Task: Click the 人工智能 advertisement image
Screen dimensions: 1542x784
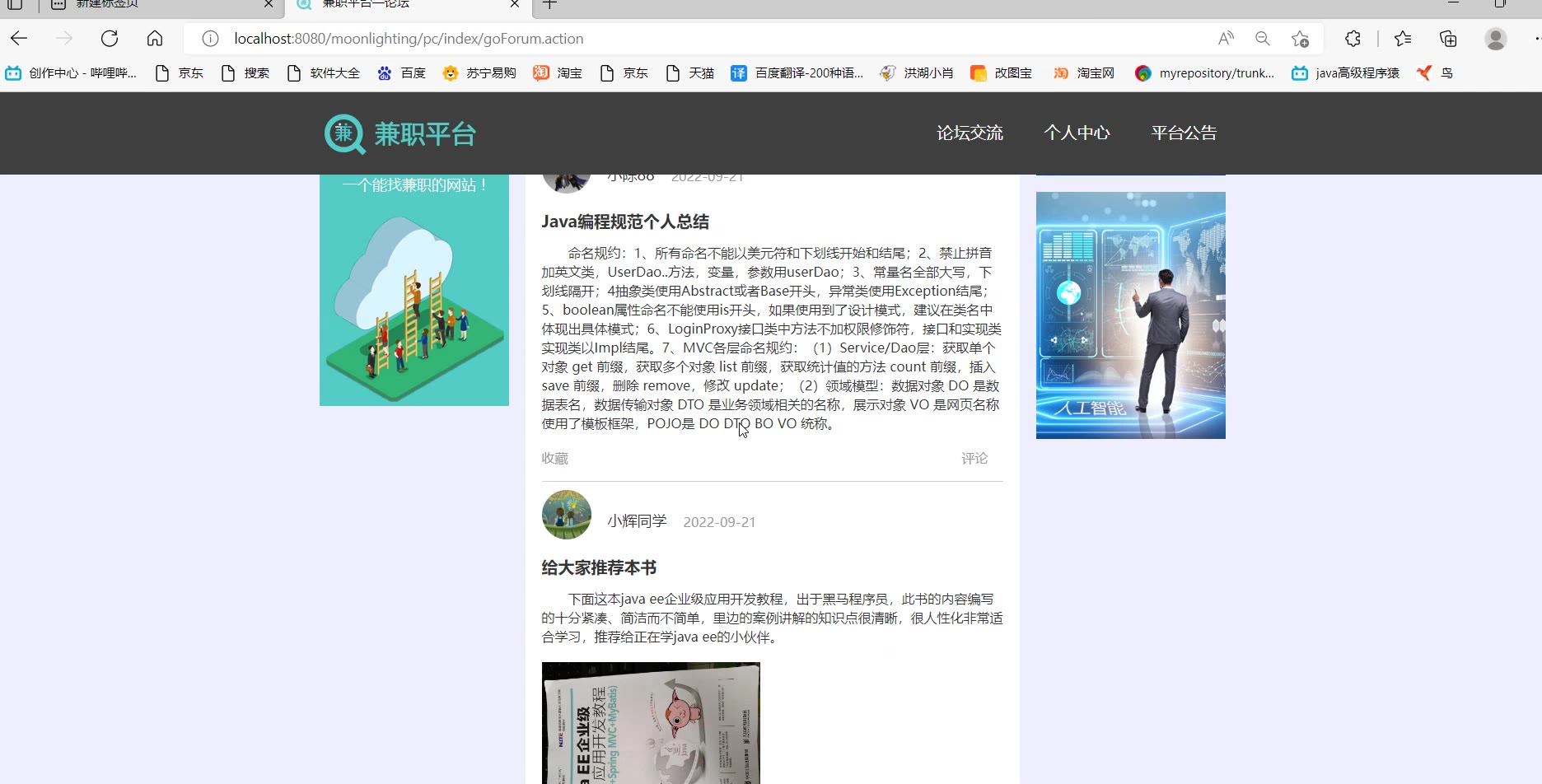Action: (1130, 315)
